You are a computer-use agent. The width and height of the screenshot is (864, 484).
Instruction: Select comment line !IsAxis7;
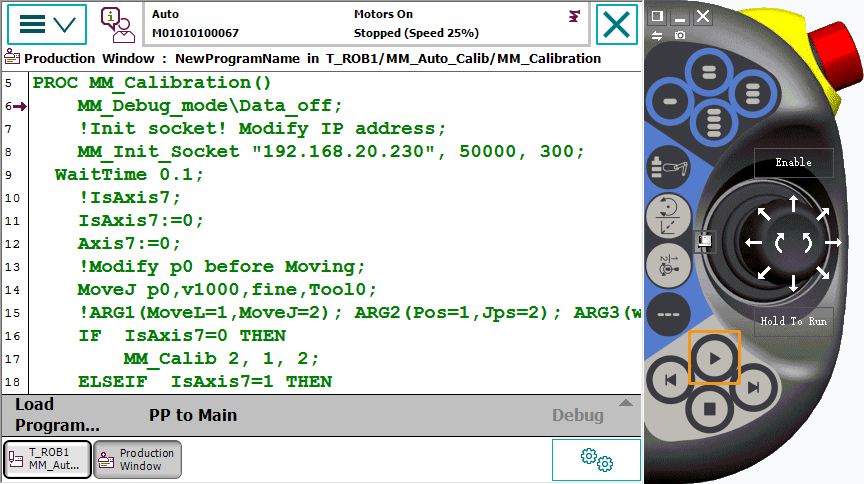point(129,198)
